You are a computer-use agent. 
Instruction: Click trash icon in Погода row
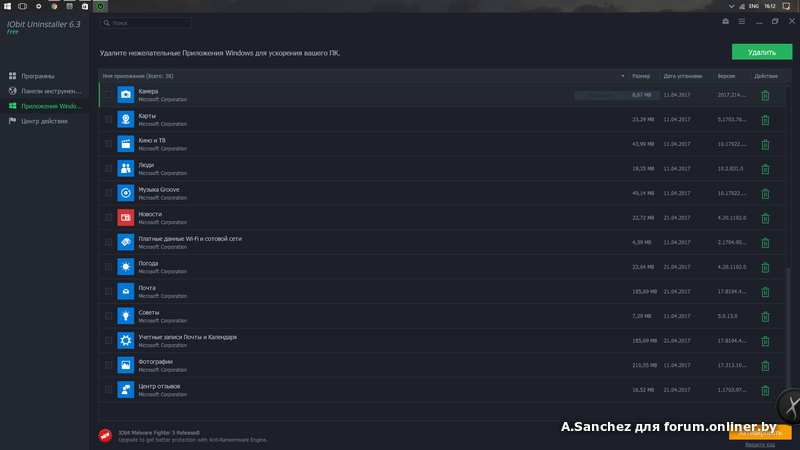765,267
